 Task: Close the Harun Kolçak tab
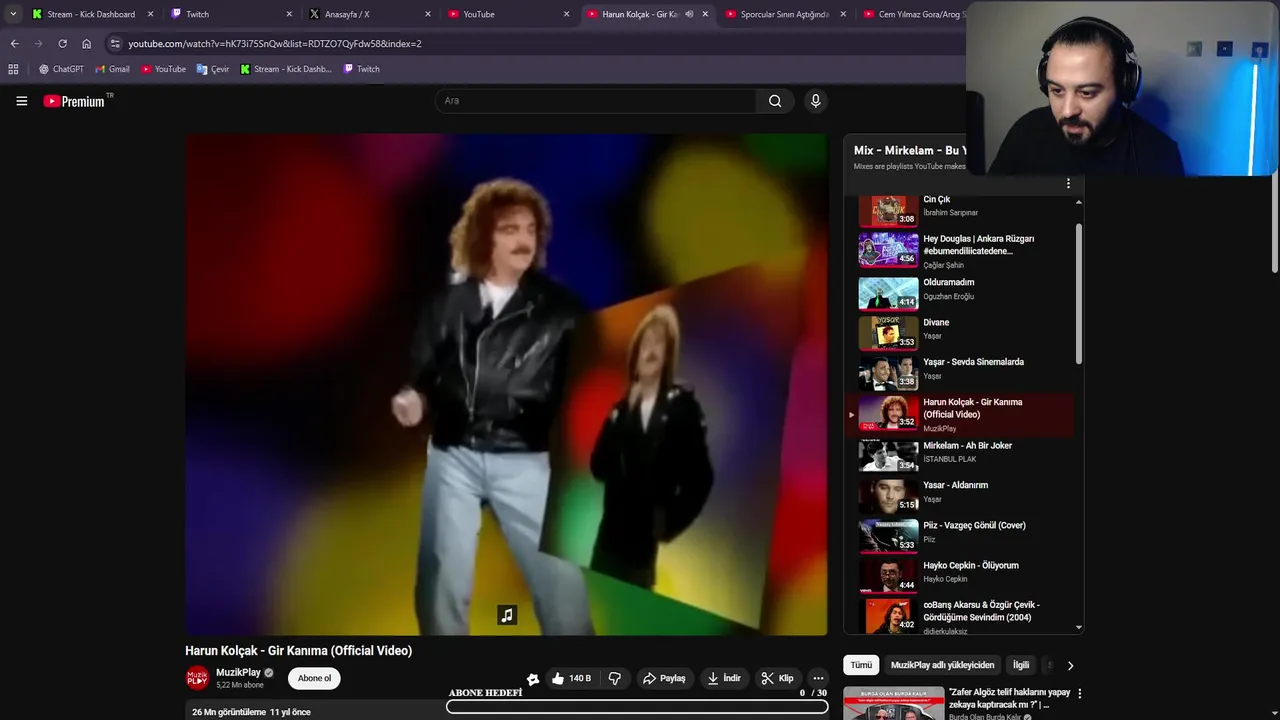tap(705, 14)
